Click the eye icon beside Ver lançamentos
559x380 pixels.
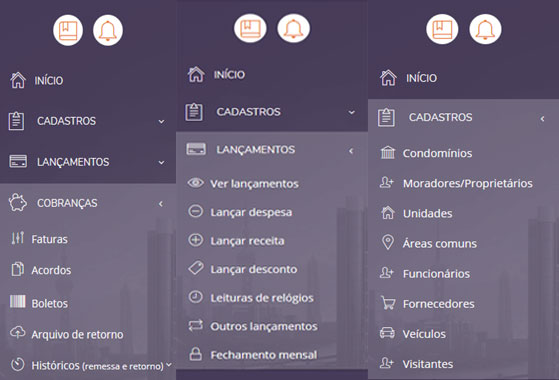coord(195,183)
